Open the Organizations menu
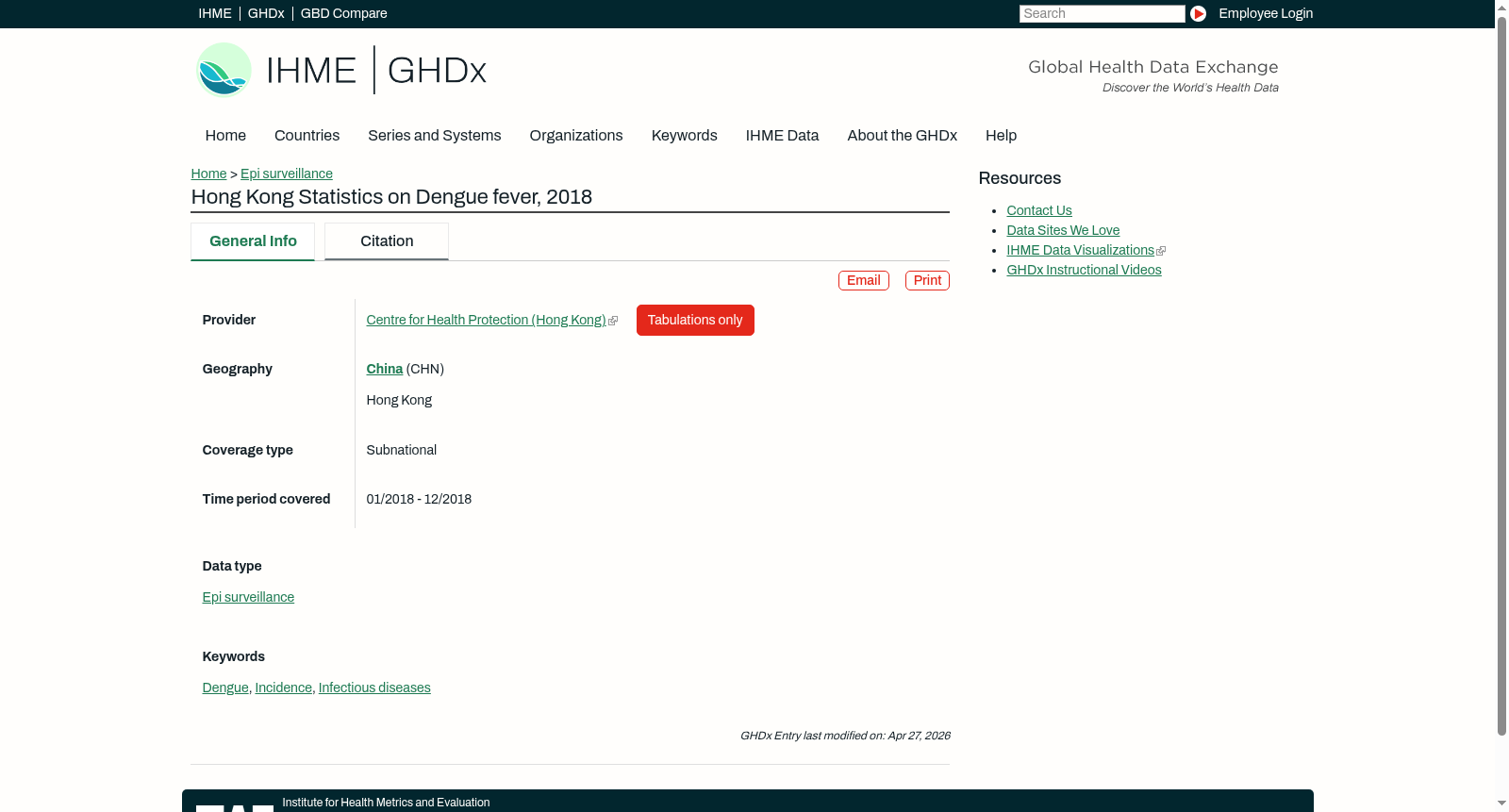Viewport: 1509px width, 812px height. 576,136
